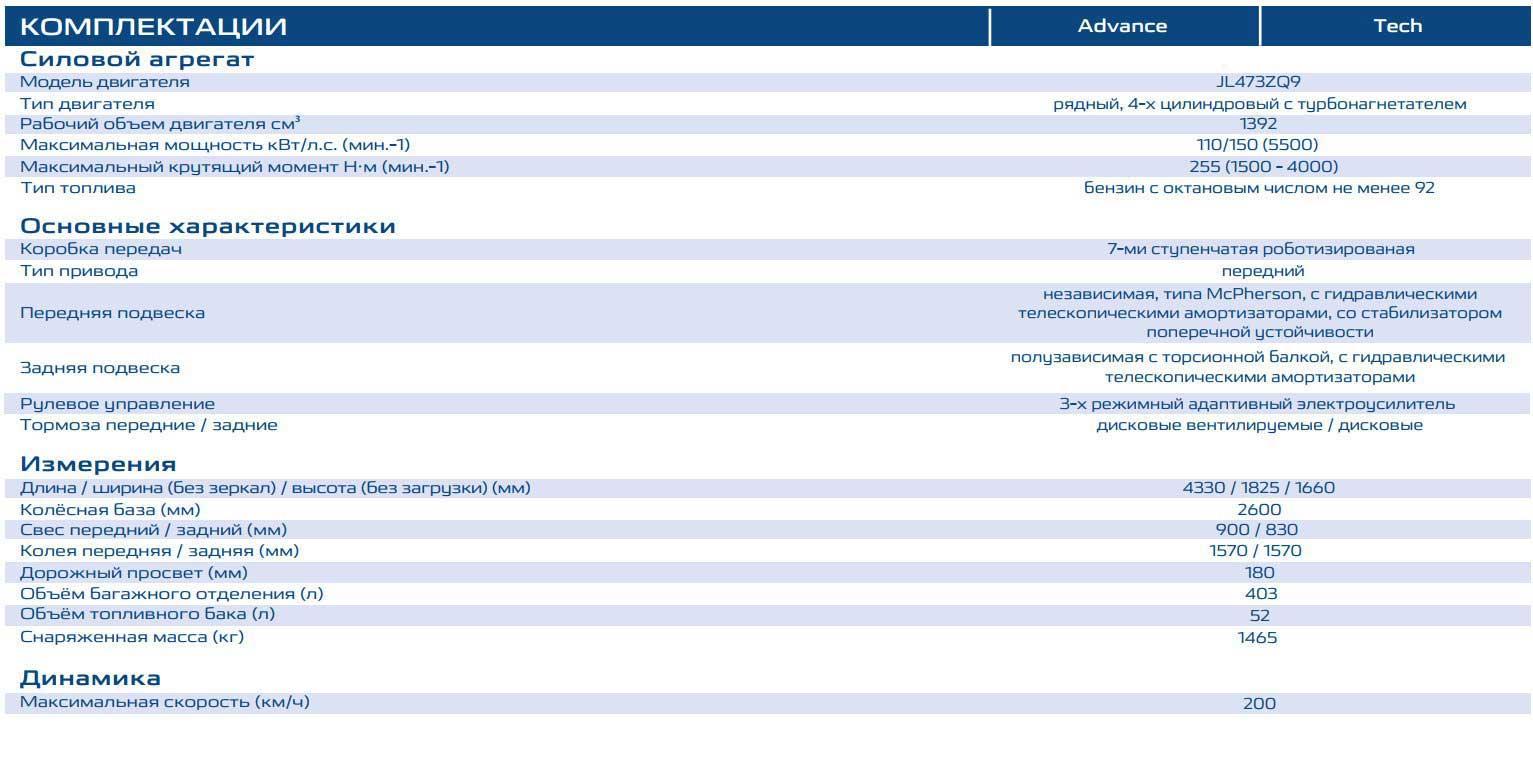Select the Коробка передач row label
This screenshot has width=1533, height=758.
[x=101, y=249]
